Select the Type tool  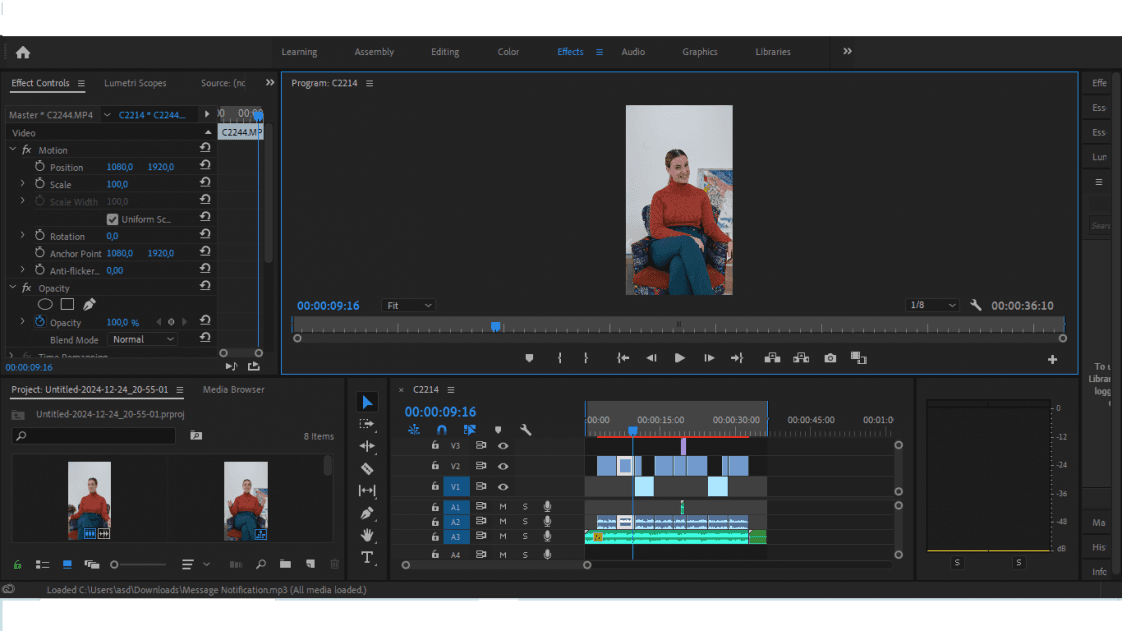click(x=367, y=557)
